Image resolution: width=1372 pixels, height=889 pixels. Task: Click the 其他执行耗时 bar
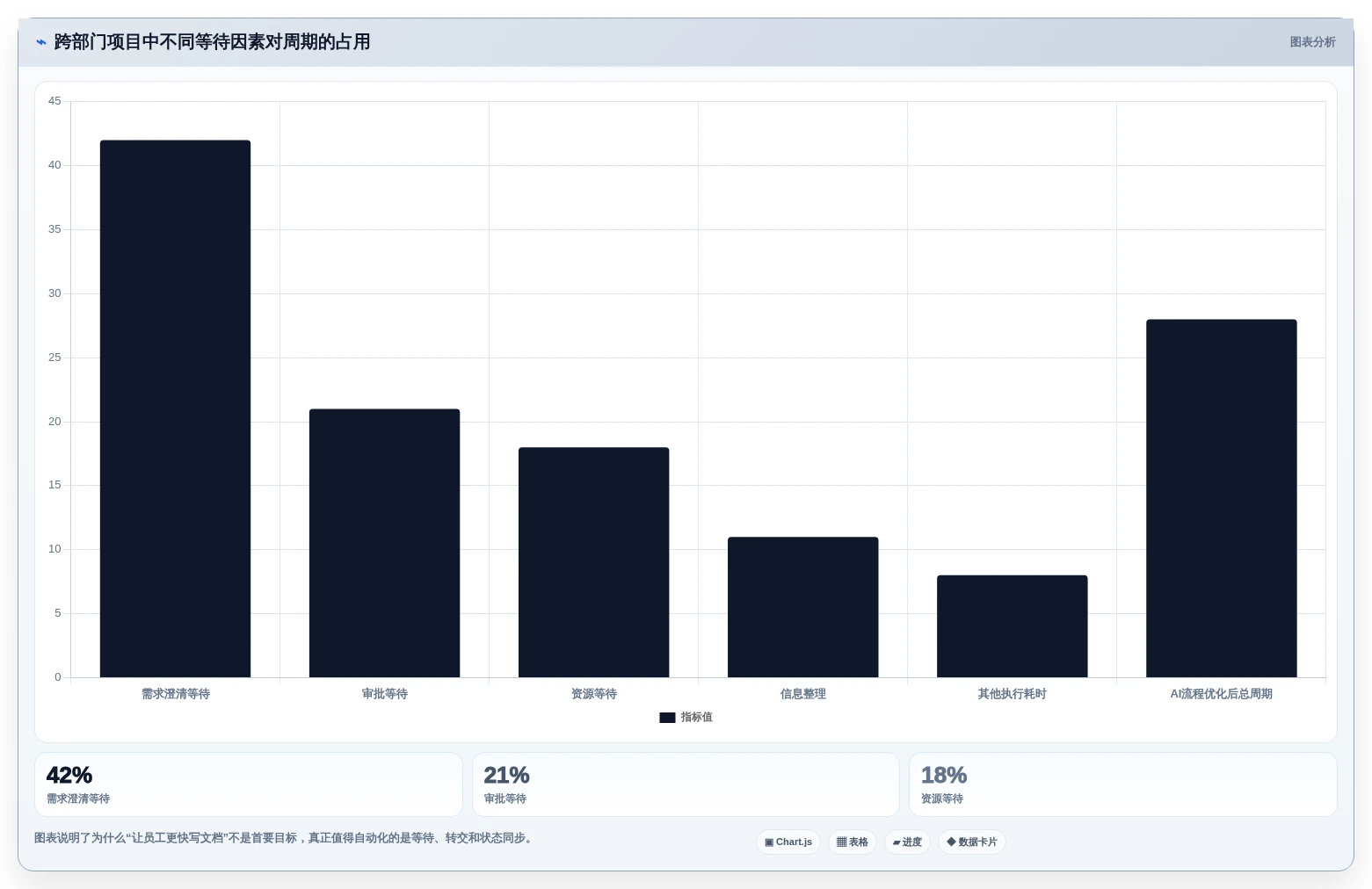tap(1012, 626)
